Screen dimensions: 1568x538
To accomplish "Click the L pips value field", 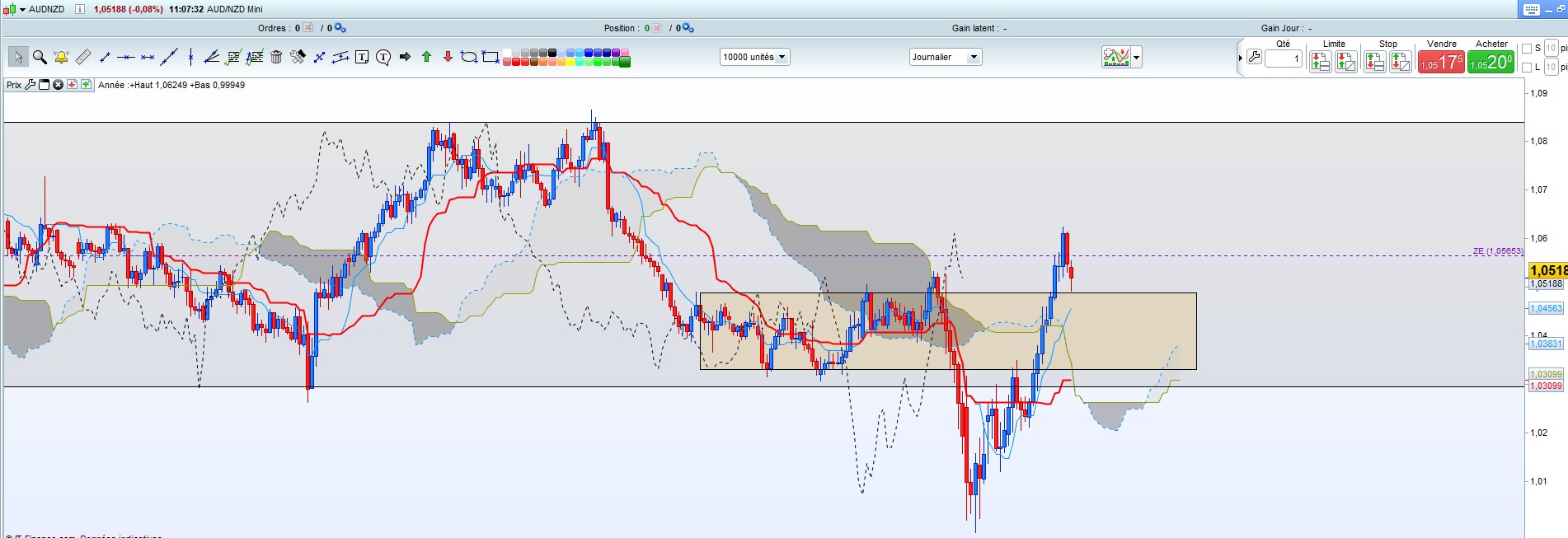I will [1551, 68].
